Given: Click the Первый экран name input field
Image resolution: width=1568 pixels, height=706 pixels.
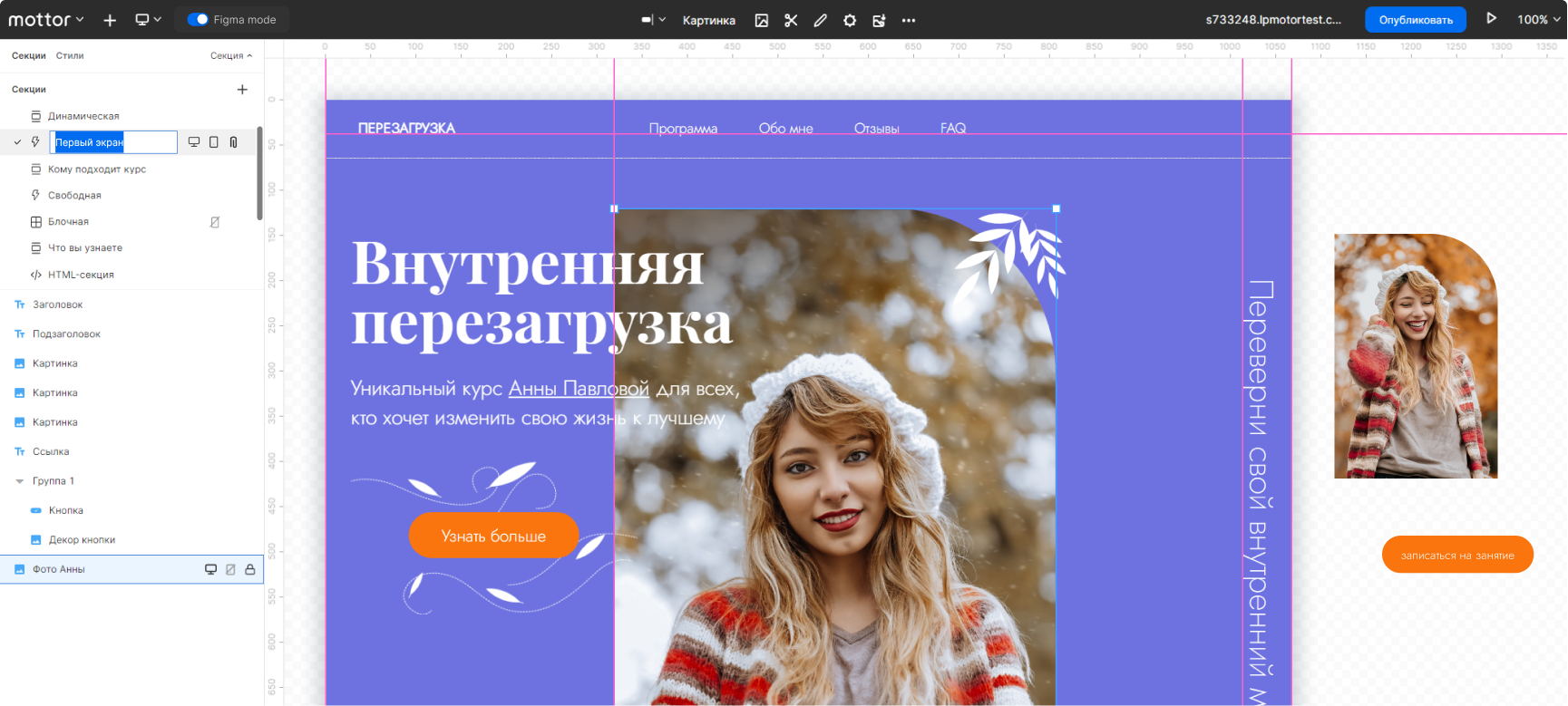Looking at the screenshot, I should tap(113, 142).
